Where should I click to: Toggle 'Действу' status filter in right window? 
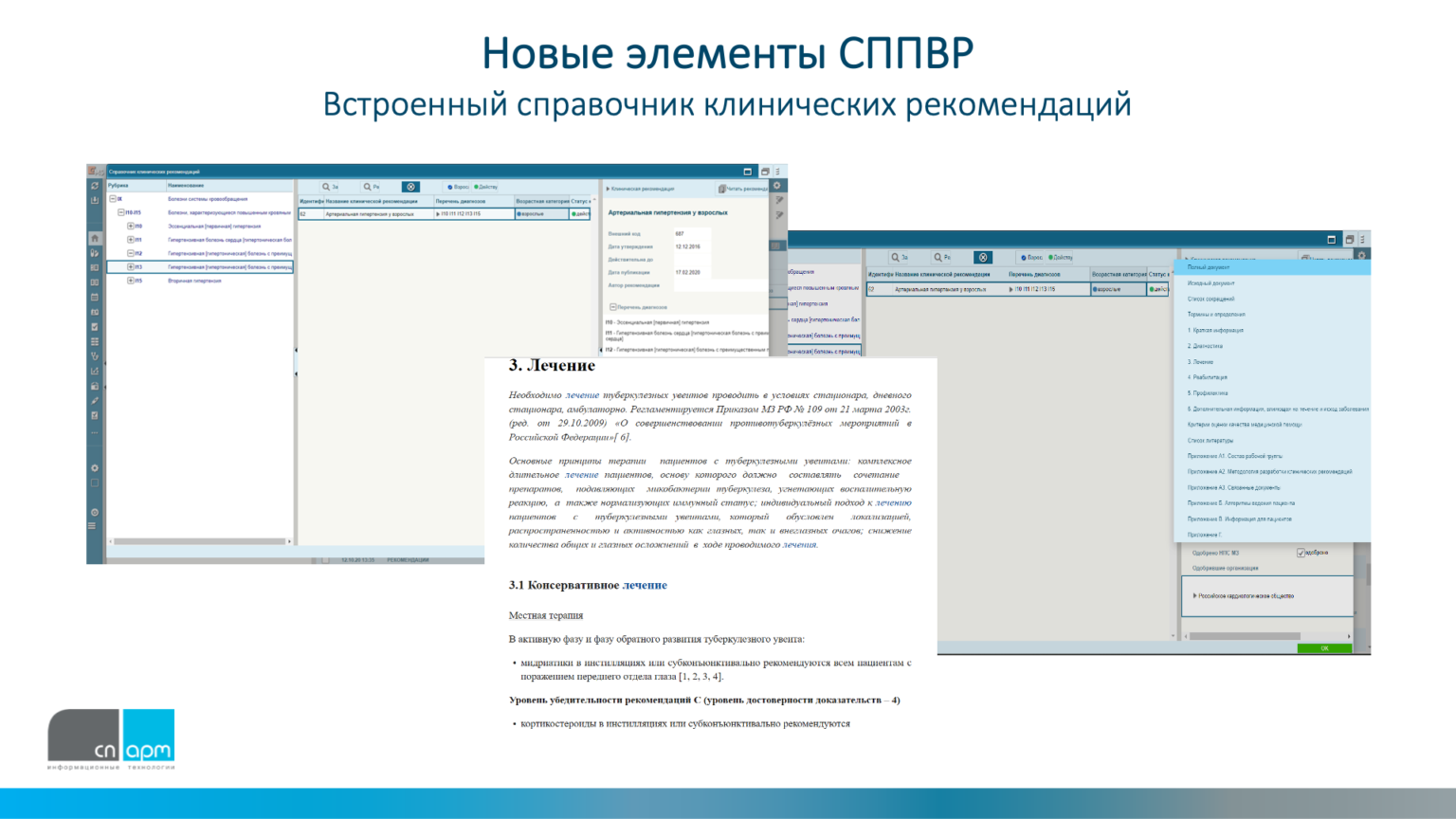click(x=1059, y=257)
